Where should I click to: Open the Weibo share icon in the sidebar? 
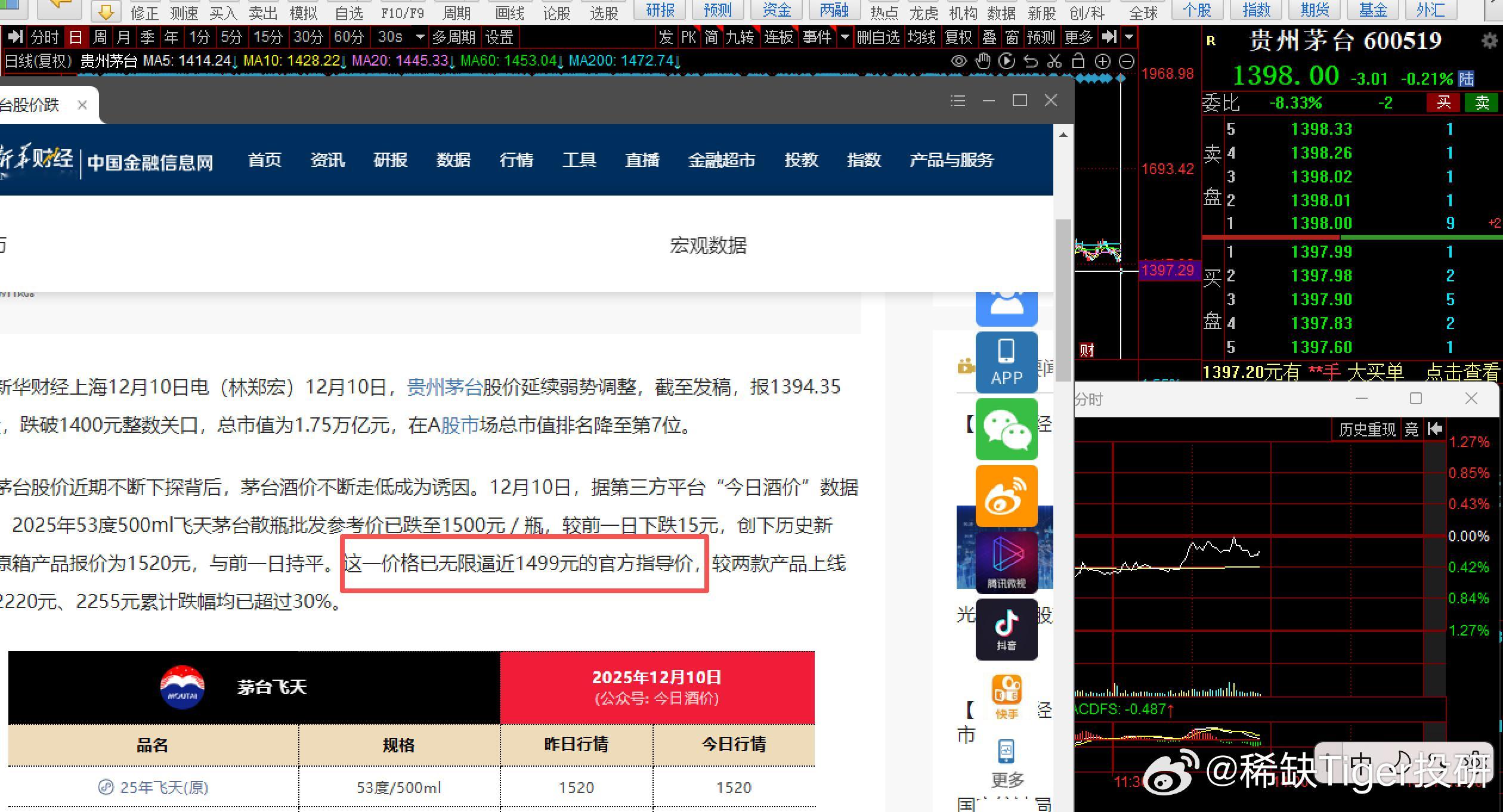pos(1007,495)
